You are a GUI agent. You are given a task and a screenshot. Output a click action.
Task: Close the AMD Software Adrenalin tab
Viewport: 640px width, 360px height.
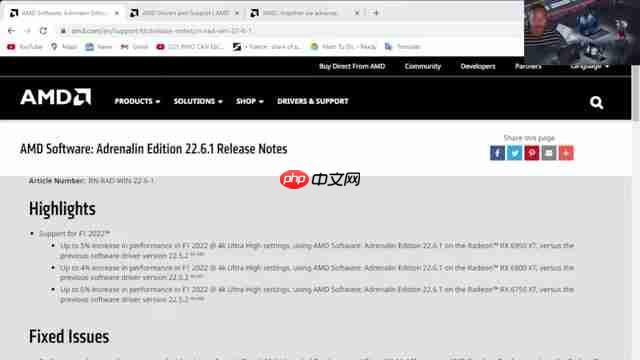(117, 13)
